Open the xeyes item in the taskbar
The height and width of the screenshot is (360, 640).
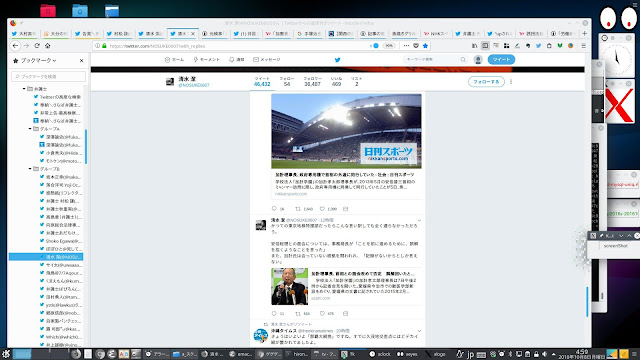(407, 354)
